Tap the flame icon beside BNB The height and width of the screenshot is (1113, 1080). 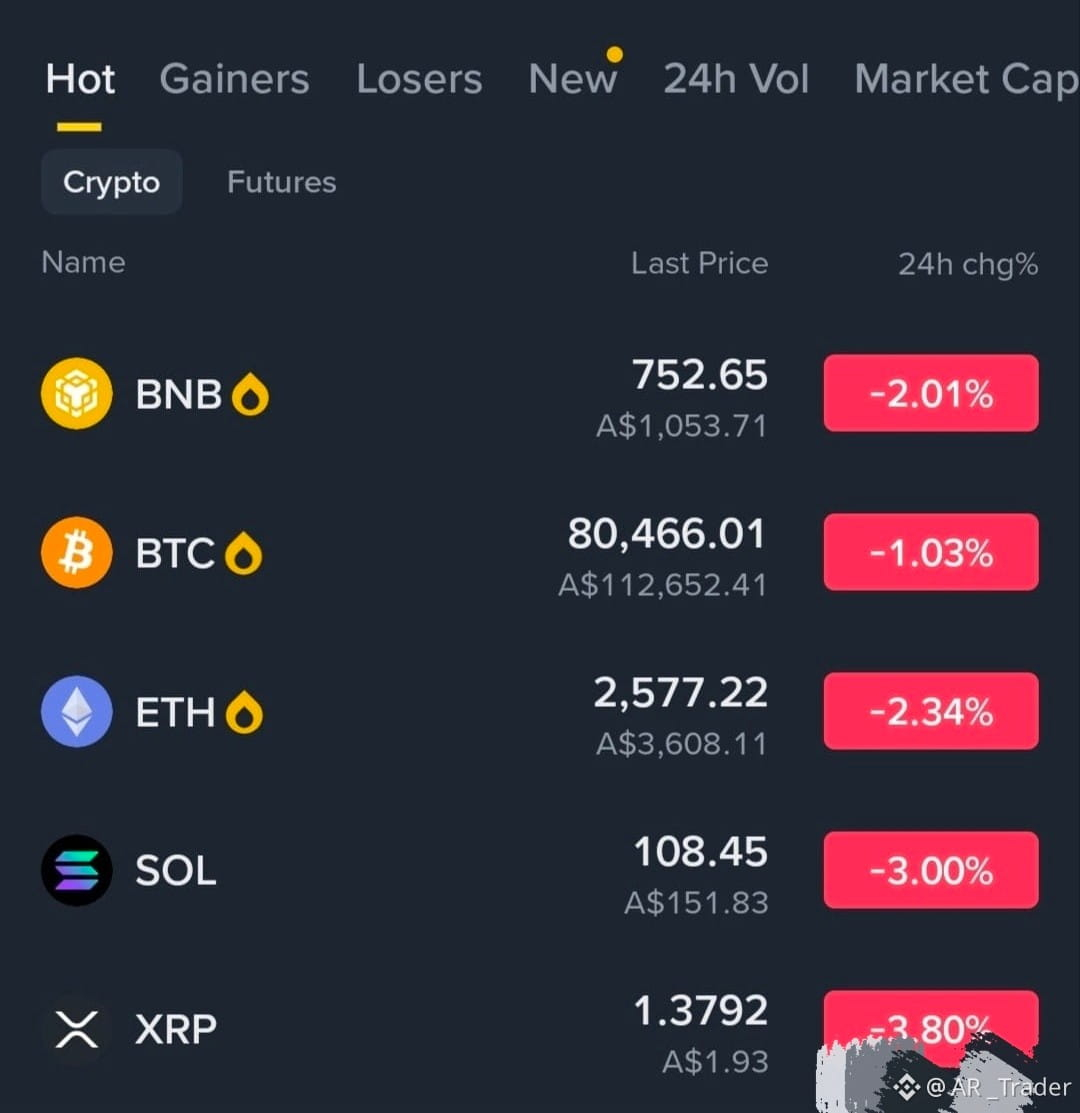(x=250, y=394)
